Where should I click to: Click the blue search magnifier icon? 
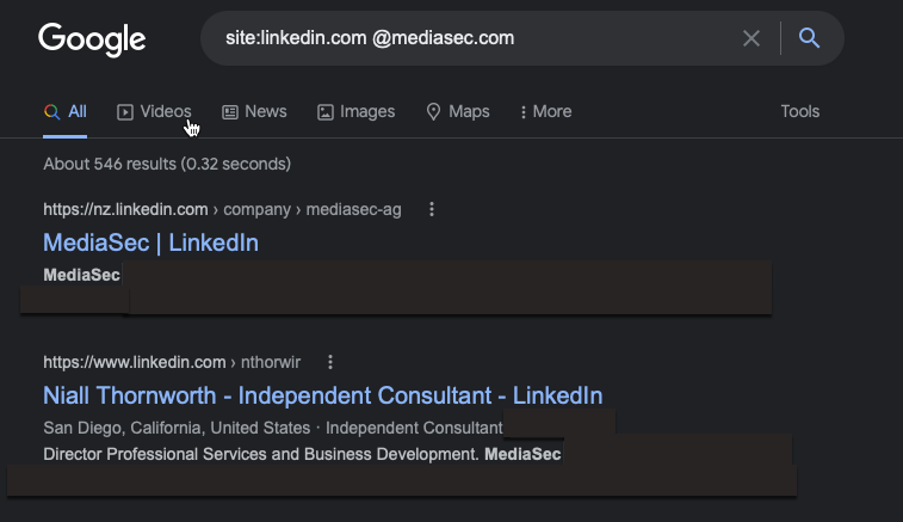tap(809, 38)
